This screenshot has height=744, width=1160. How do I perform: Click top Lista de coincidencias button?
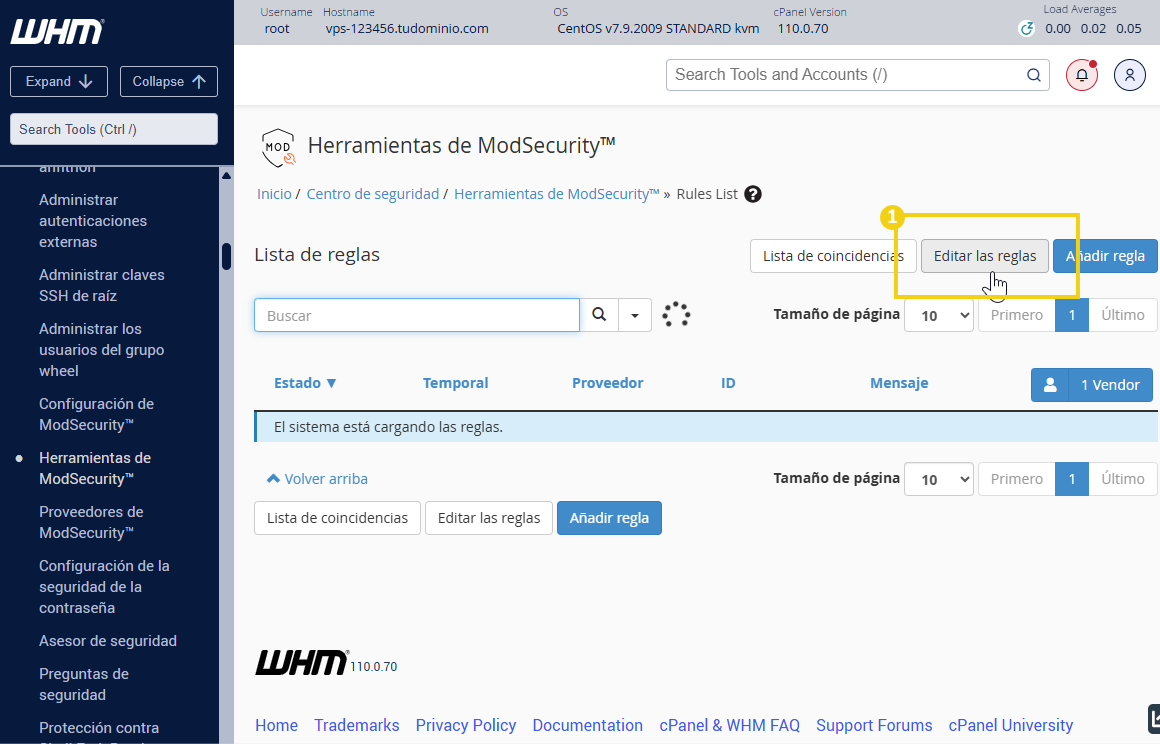click(x=833, y=256)
